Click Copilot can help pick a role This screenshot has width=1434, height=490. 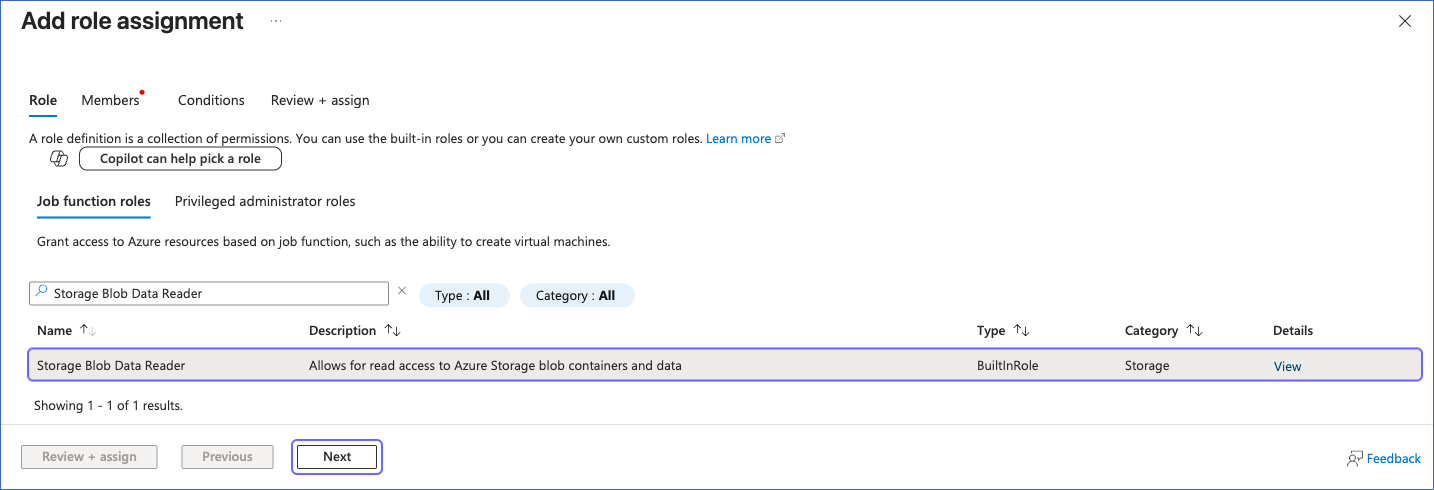click(x=180, y=159)
